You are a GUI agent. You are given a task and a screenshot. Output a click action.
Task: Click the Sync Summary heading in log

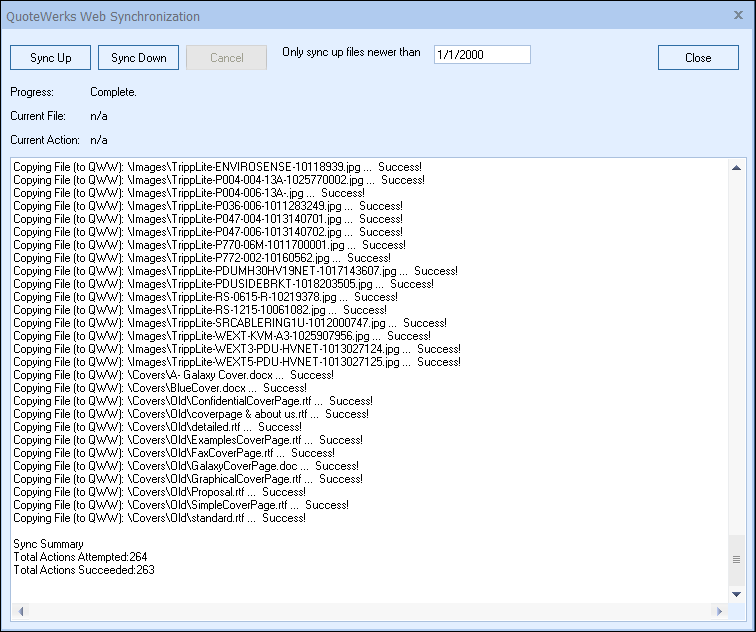click(x=48, y=544)
